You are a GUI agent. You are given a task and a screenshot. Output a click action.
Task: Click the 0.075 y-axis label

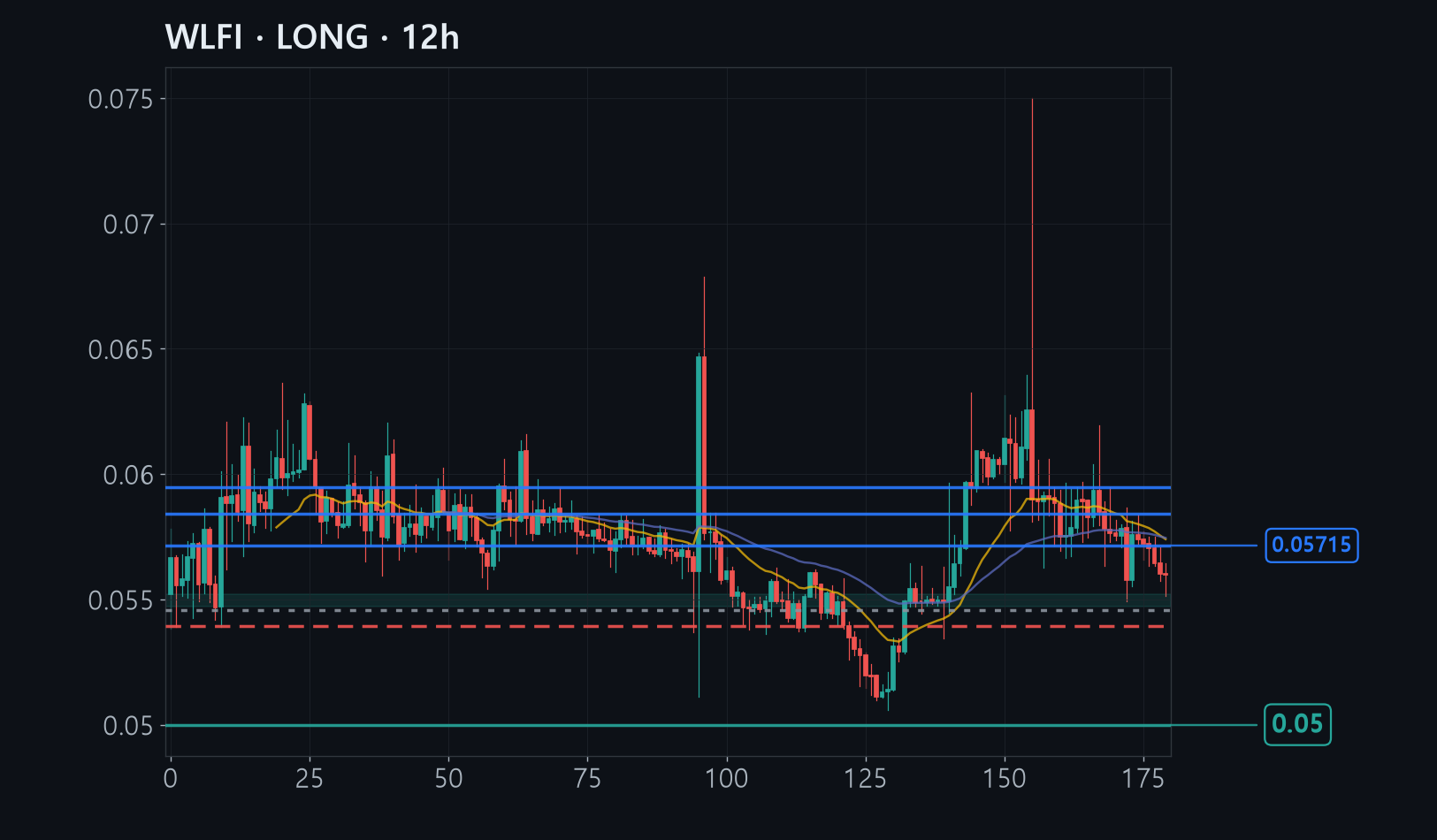(x=120, y=99)
